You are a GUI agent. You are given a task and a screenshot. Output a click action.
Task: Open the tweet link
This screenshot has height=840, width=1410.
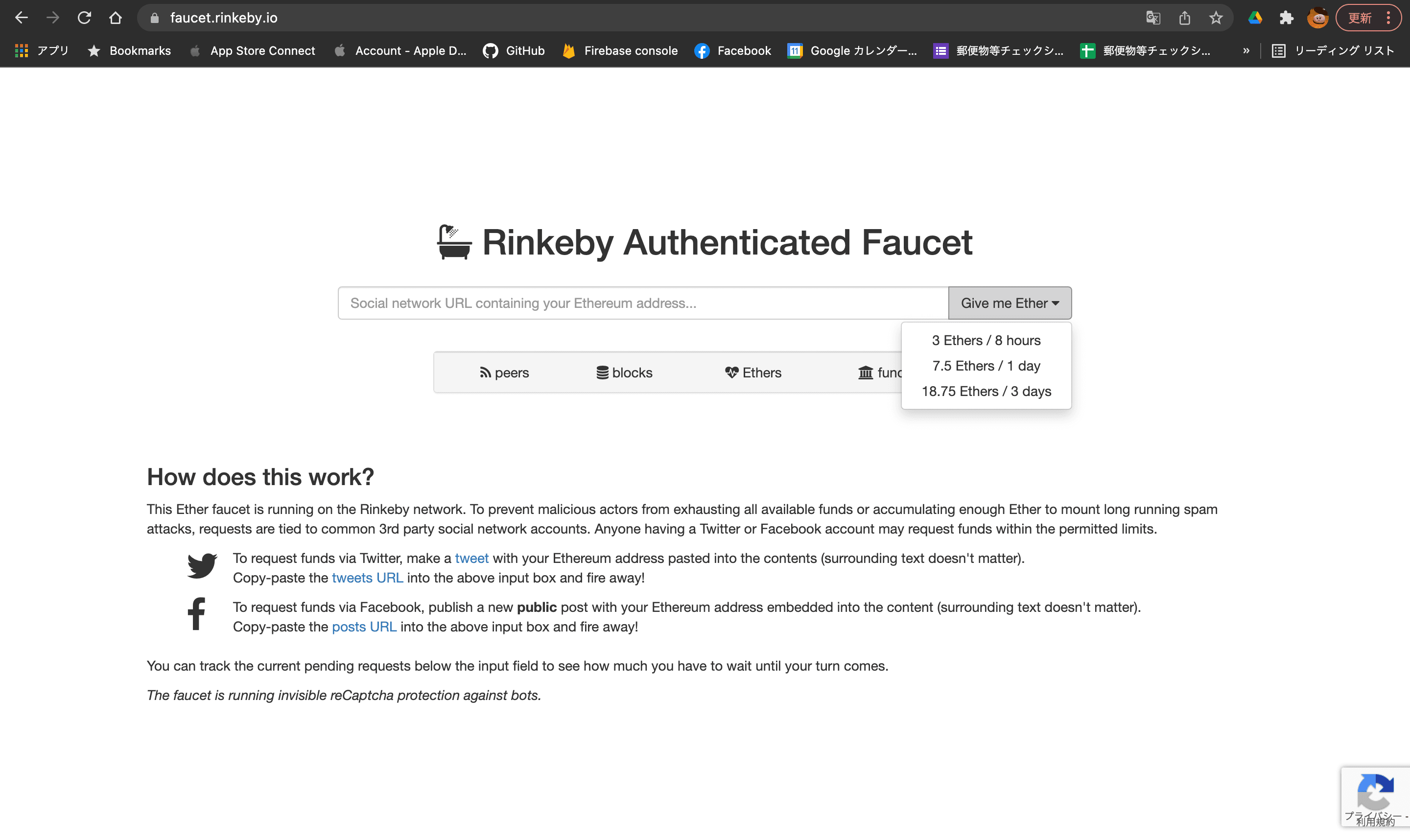point(471,558)
